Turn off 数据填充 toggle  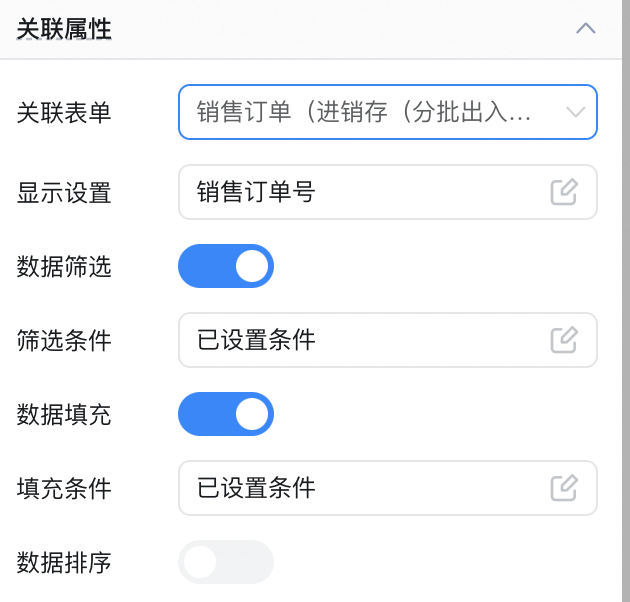(226, 414)
